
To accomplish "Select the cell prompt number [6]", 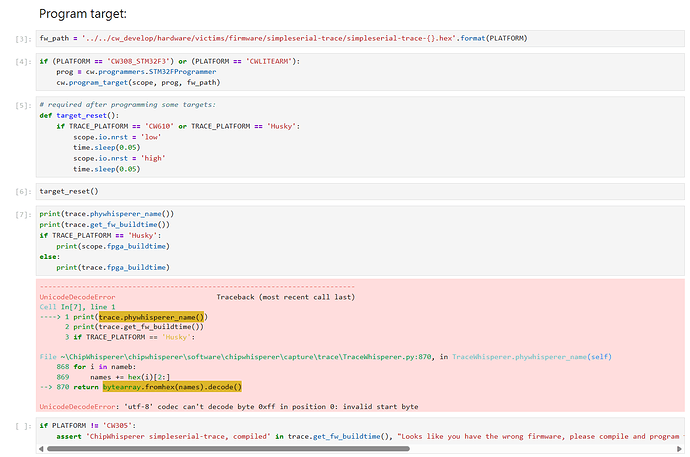I will [x=23, y=191].
